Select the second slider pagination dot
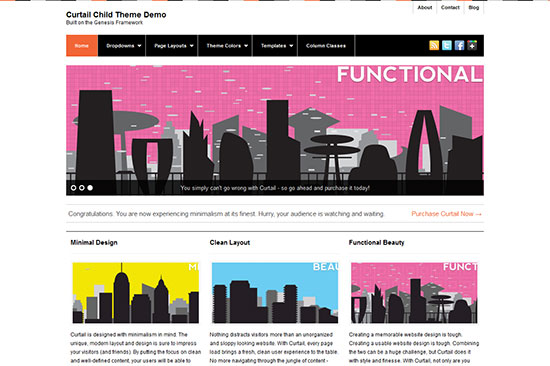The width and height of the screenshot is (550, 366). (82, 188)
